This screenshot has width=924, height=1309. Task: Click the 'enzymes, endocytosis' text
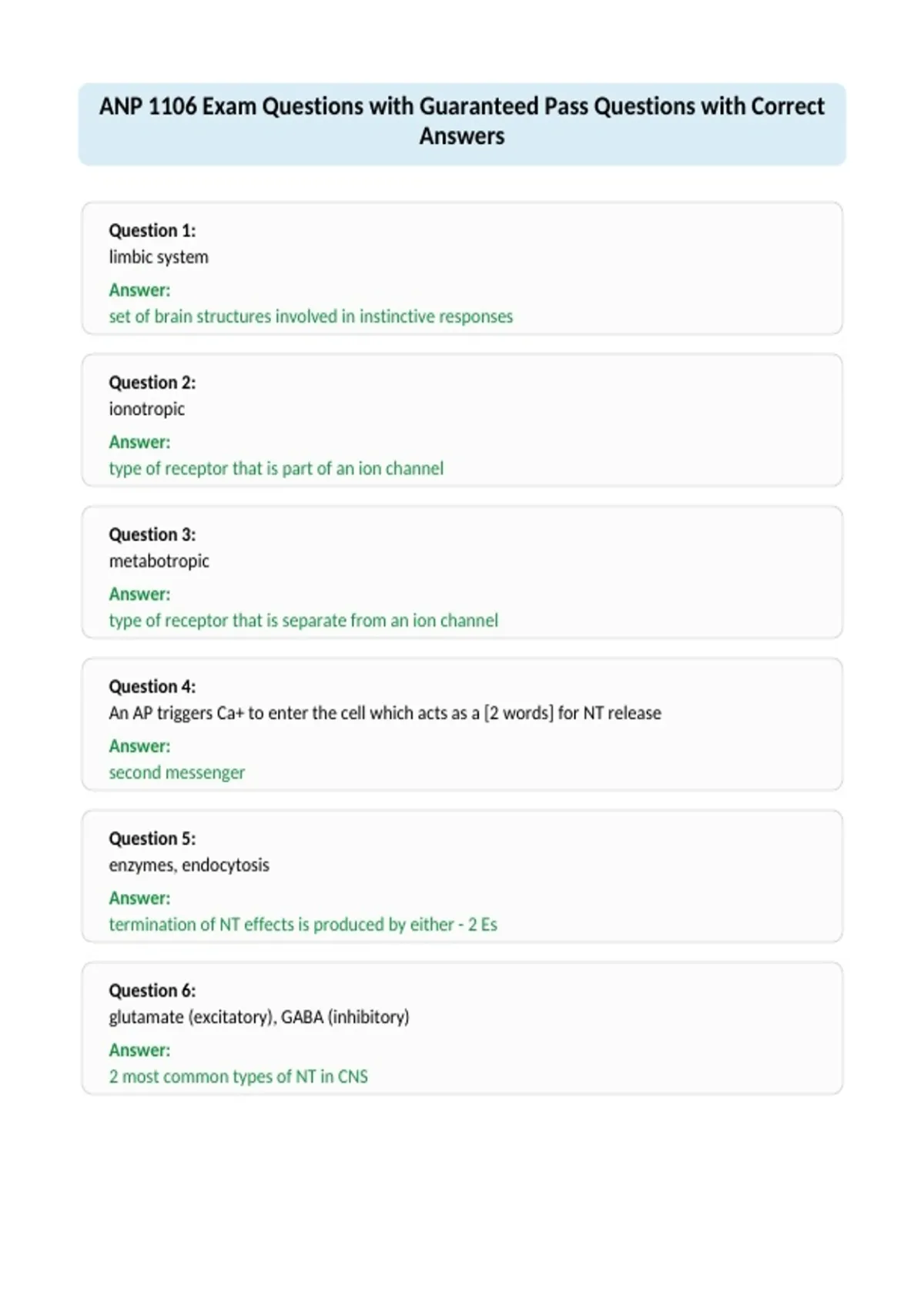[189, 865]
